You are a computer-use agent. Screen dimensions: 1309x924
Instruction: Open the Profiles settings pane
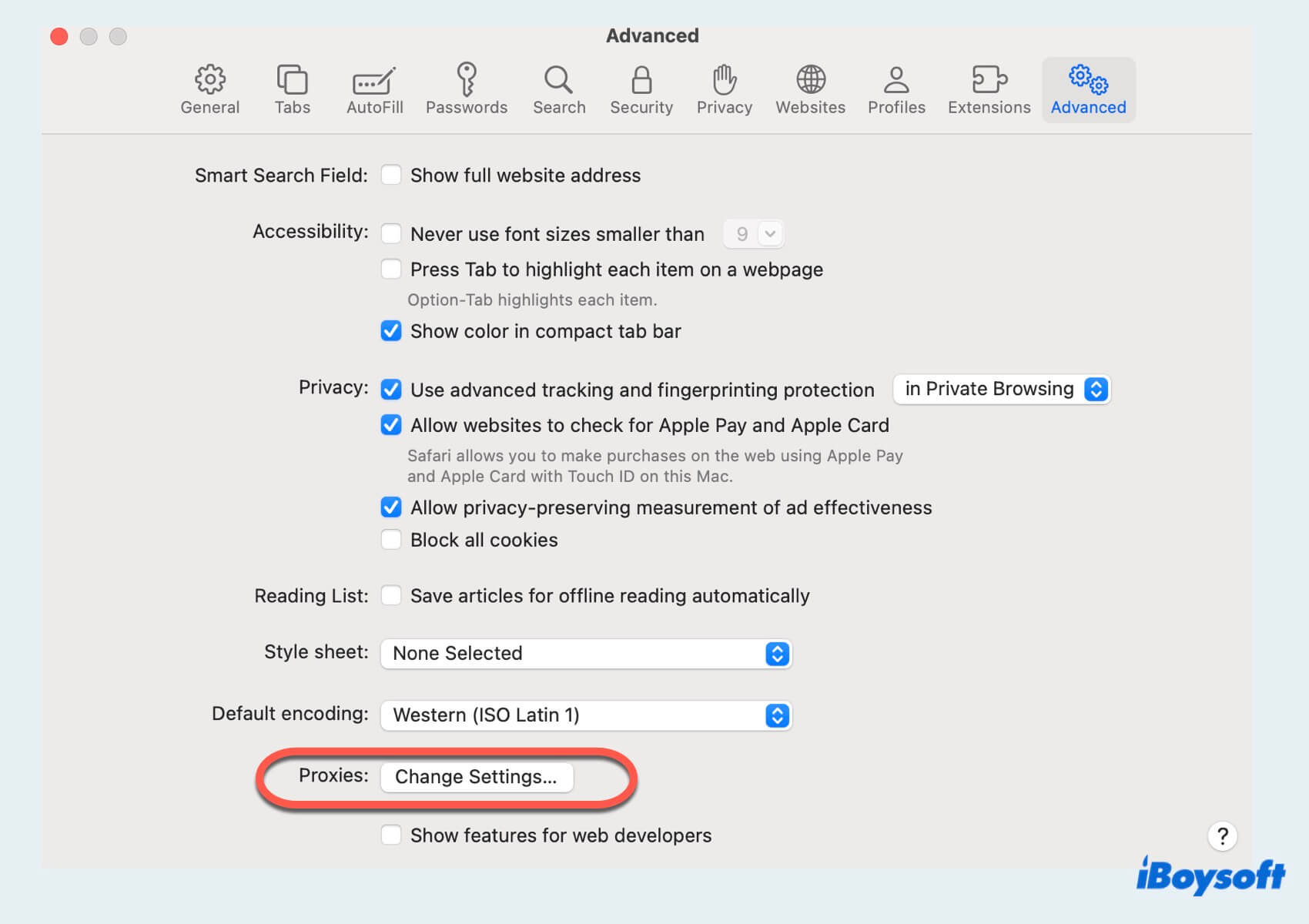pyautogui.click(x=896, y=89)
